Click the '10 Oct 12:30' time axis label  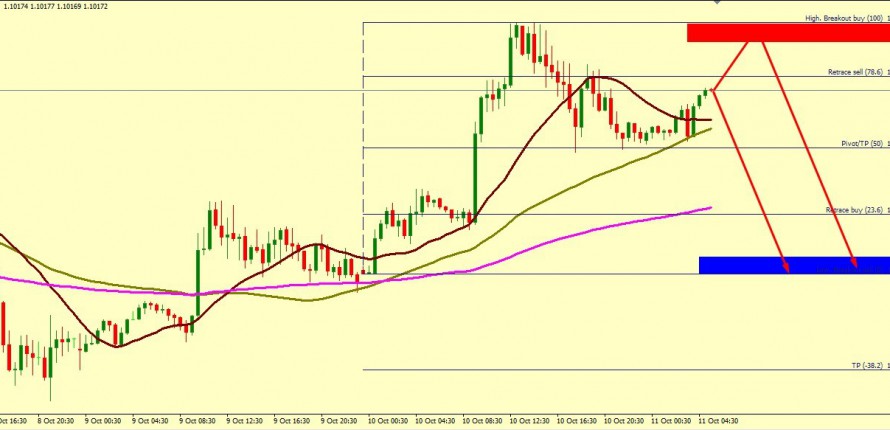coord(528,421)
